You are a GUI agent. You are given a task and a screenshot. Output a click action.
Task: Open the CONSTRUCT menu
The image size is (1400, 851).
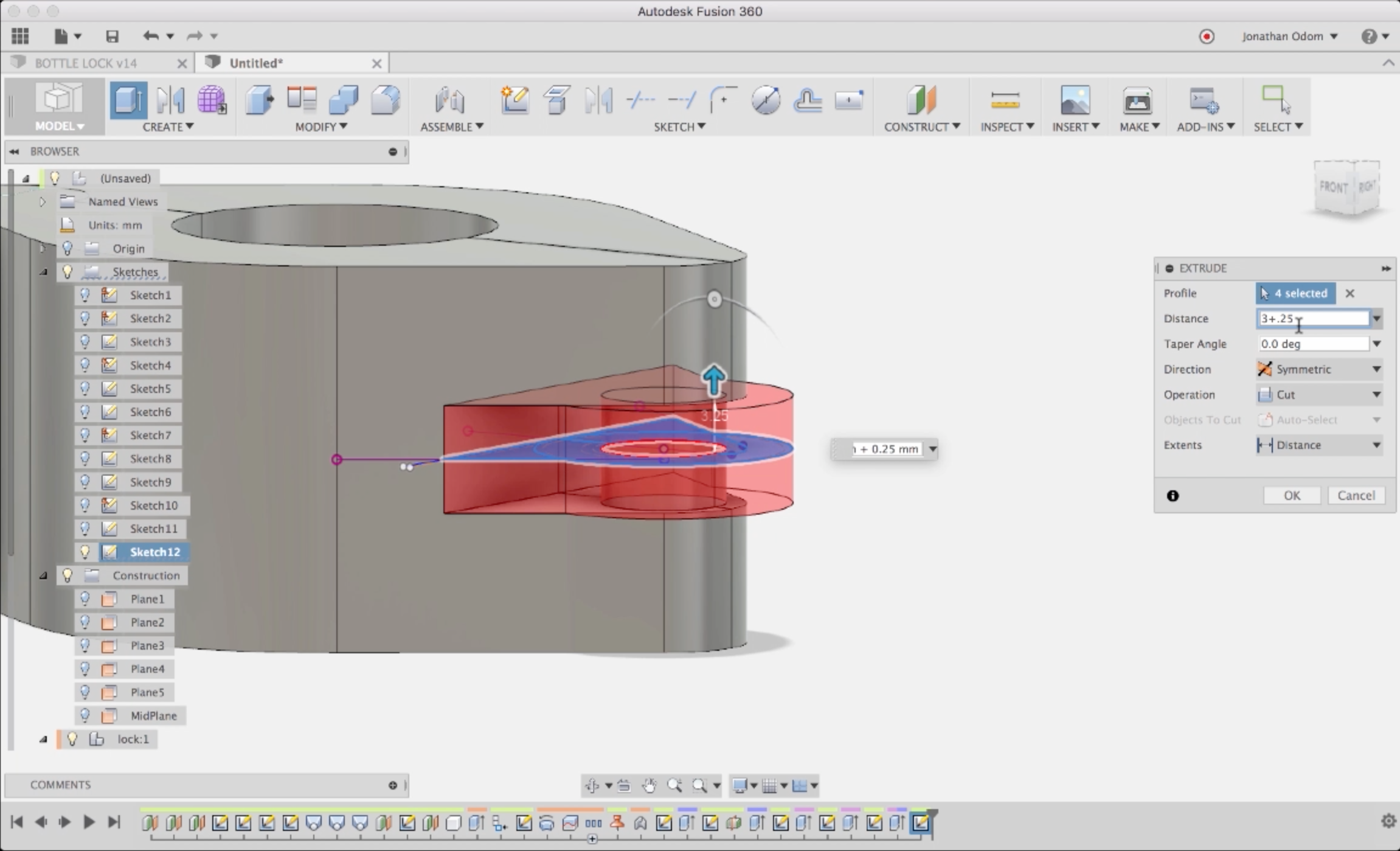pyautogui.click(x=921, y=127)
